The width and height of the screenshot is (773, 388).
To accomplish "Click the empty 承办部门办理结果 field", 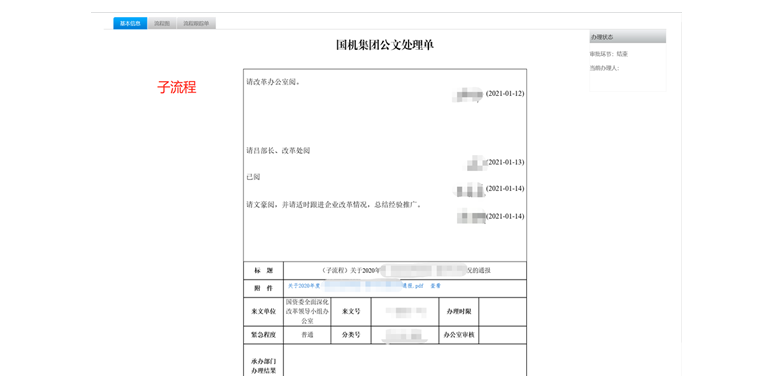I will pyautogui.click(x=405, y=361).
